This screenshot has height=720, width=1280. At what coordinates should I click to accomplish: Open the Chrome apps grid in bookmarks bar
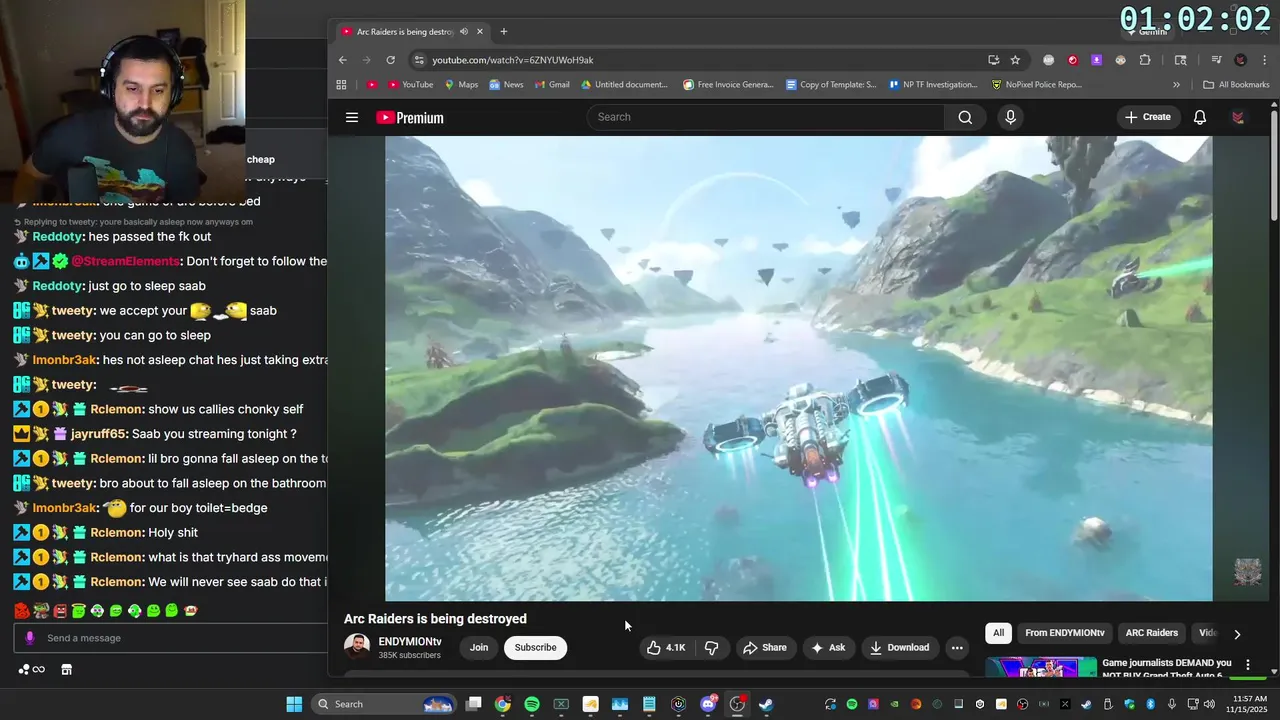[x=341, y=85]
